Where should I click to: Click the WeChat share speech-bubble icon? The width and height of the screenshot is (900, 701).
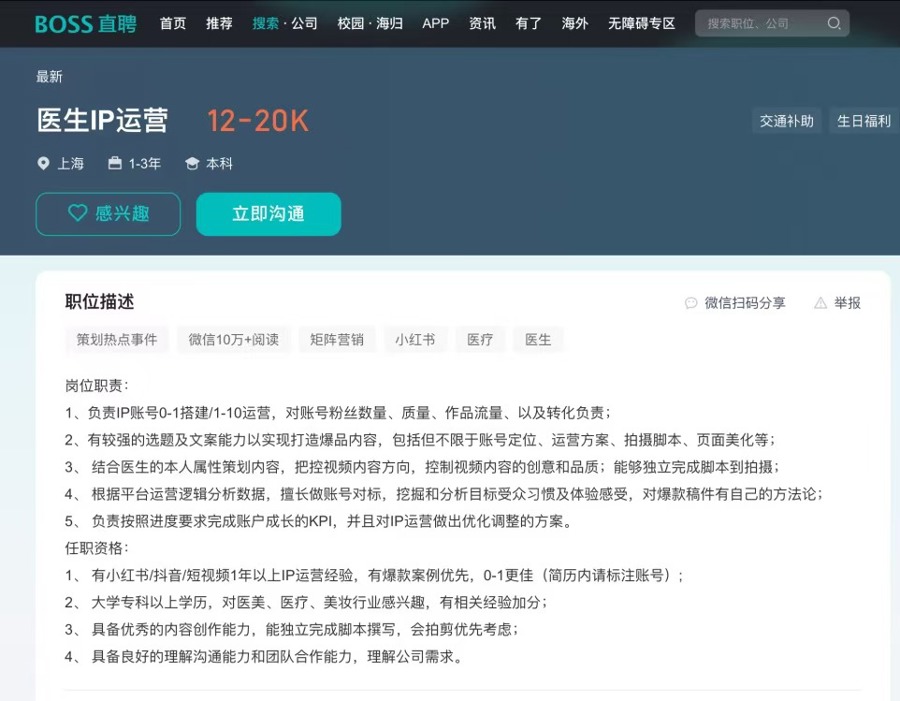pyautogui.click(x=690, y=303)
